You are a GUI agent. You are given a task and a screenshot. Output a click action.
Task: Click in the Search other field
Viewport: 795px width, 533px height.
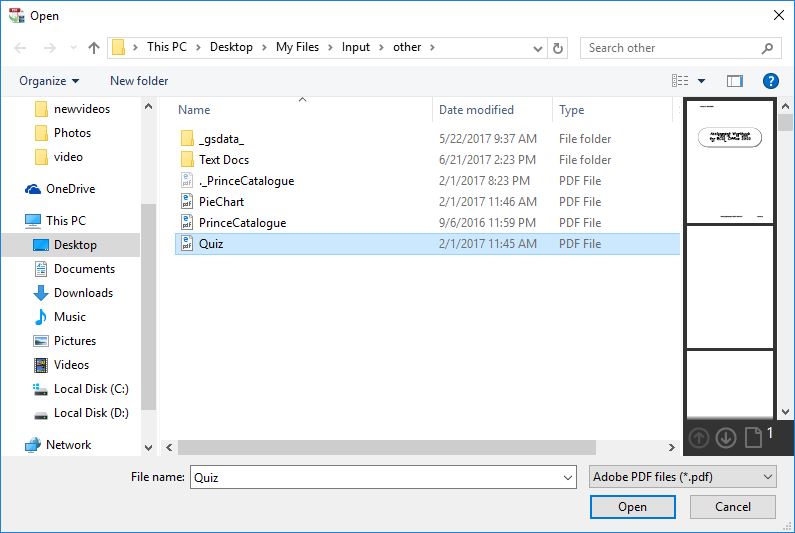coord(679,48)
